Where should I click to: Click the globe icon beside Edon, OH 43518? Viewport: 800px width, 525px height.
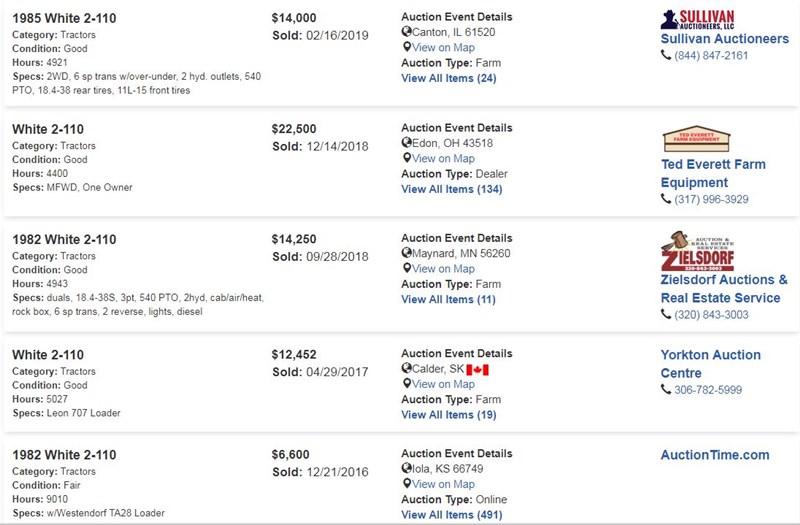(x=407, y=142)
